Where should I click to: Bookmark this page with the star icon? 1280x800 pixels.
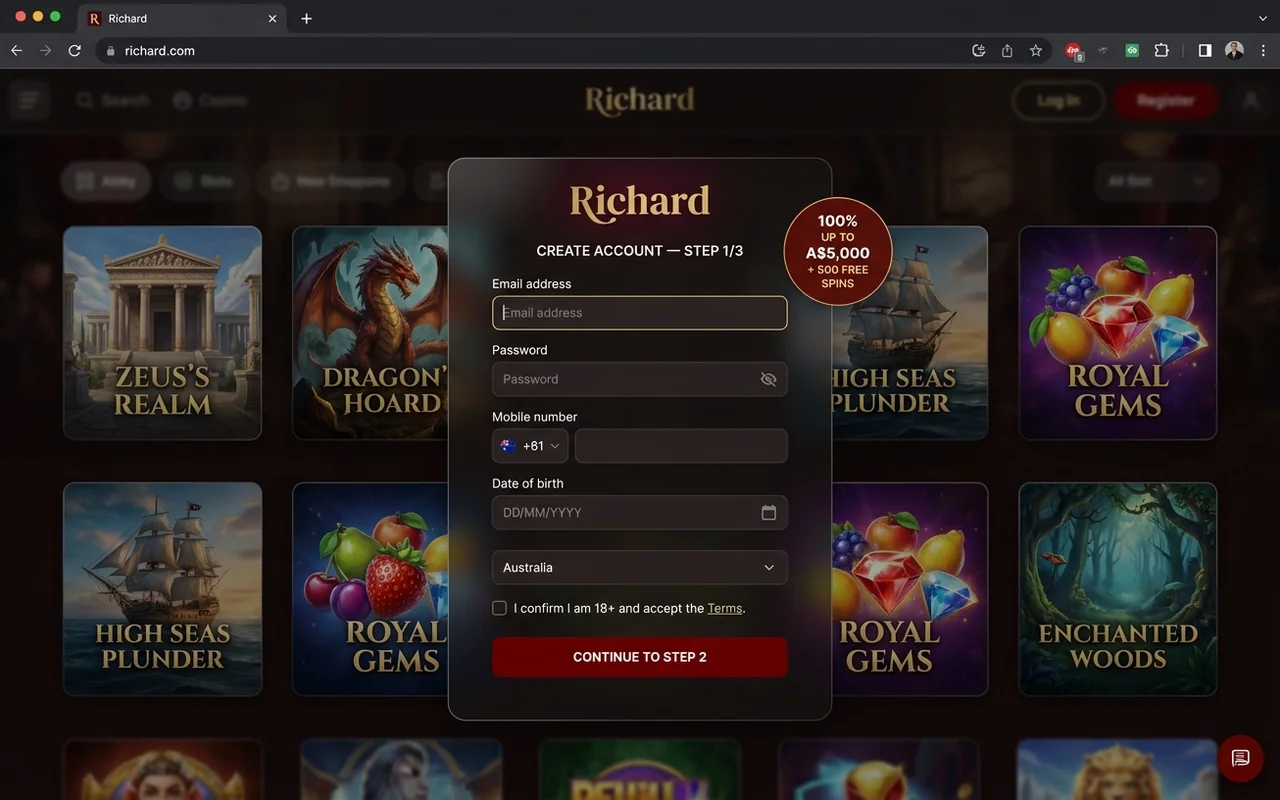[1036, 50]
